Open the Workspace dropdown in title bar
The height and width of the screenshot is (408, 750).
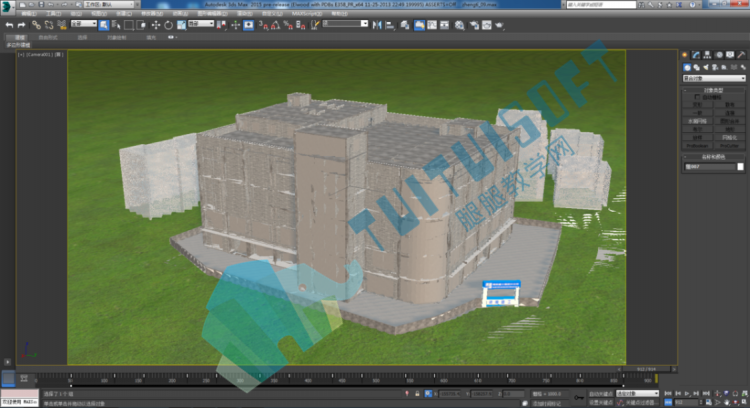click(x=109, y=4)
